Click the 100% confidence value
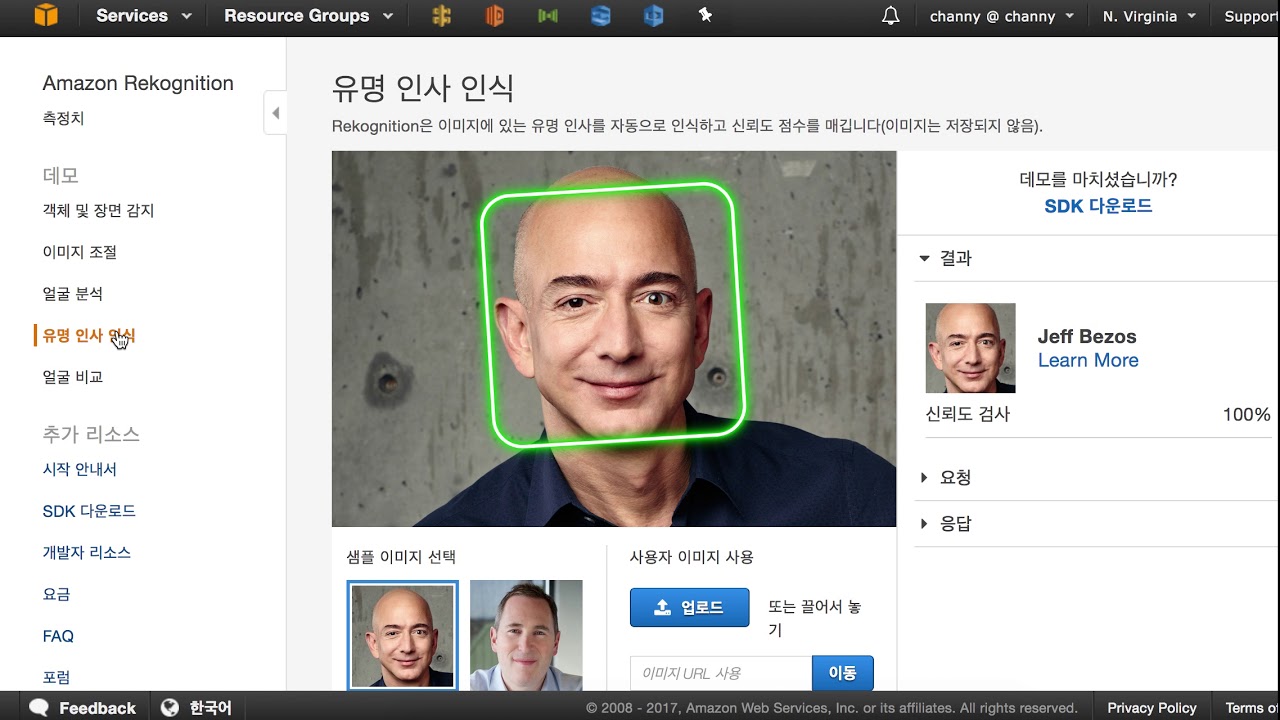The height and width of the screenshot is (720, 1280). point(1246,414)
